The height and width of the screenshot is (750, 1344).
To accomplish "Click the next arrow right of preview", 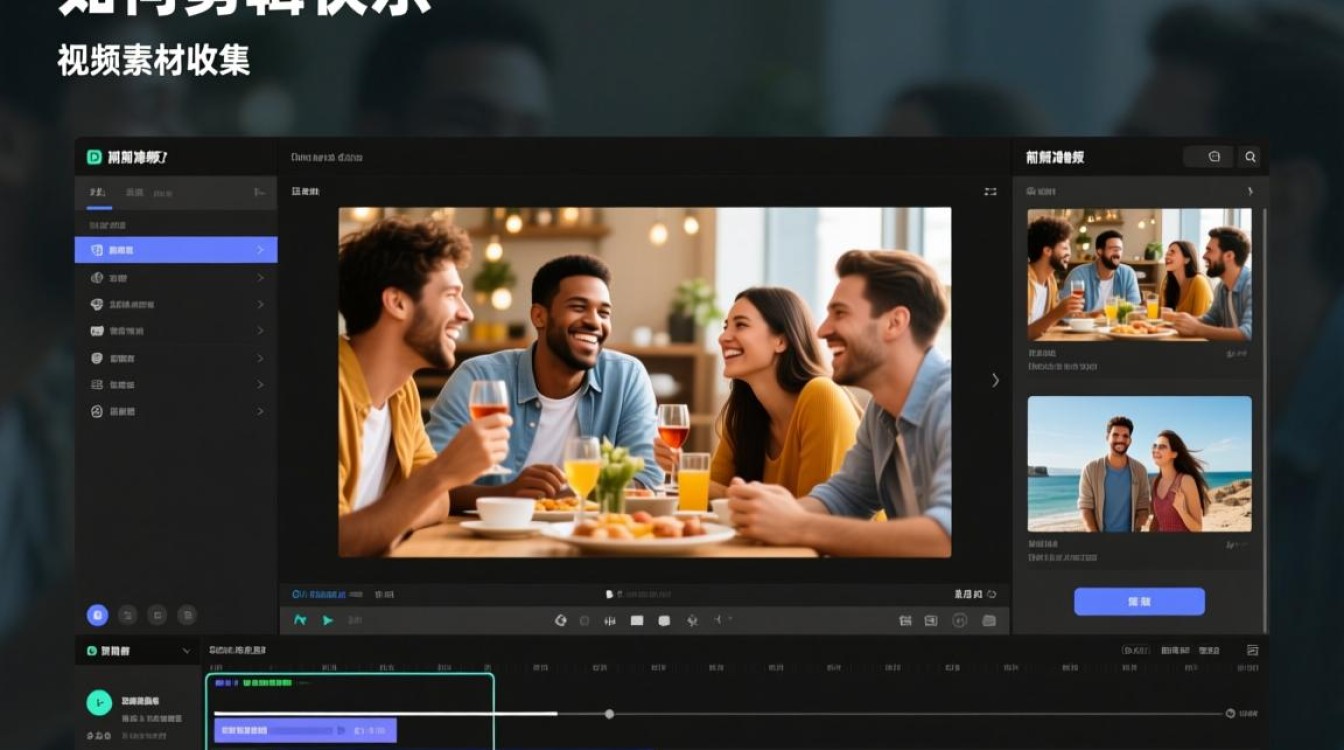I will [995, 380].
